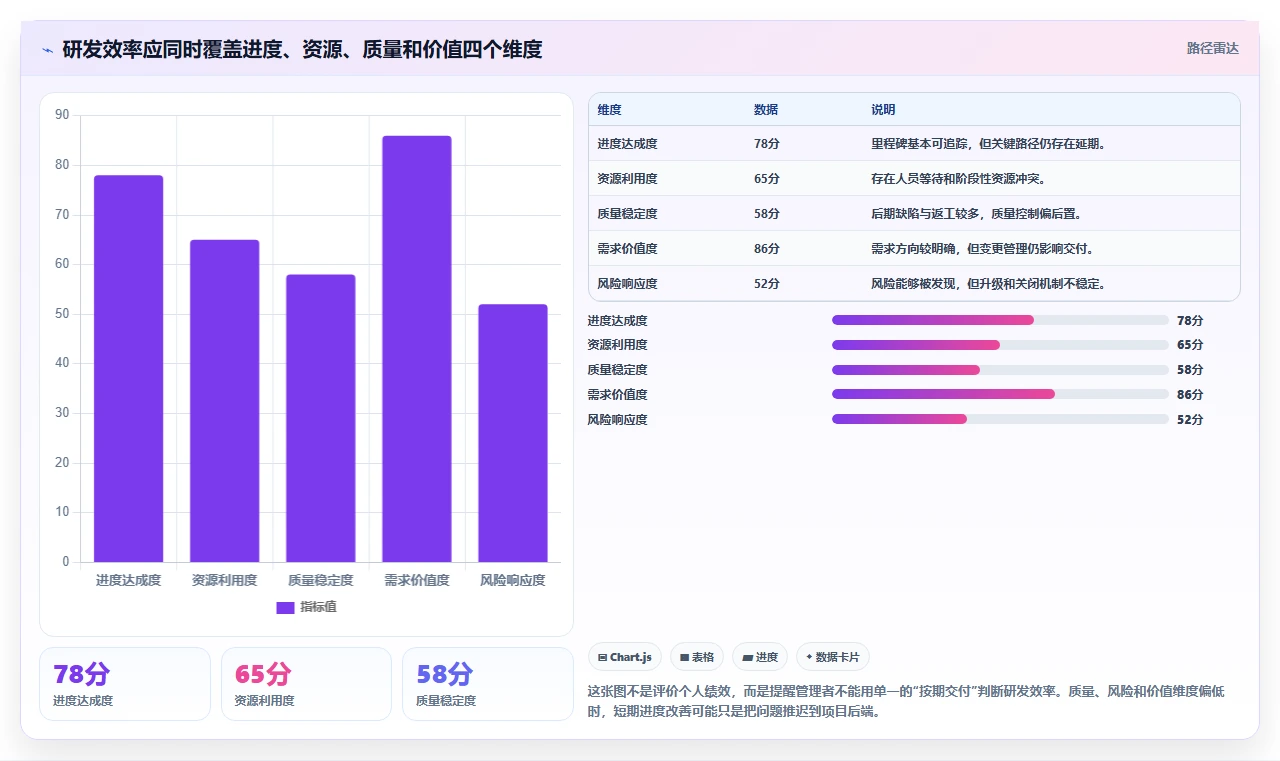Click the 指标值 legend text
The image size is (1280, 761).
click(319, 607)
